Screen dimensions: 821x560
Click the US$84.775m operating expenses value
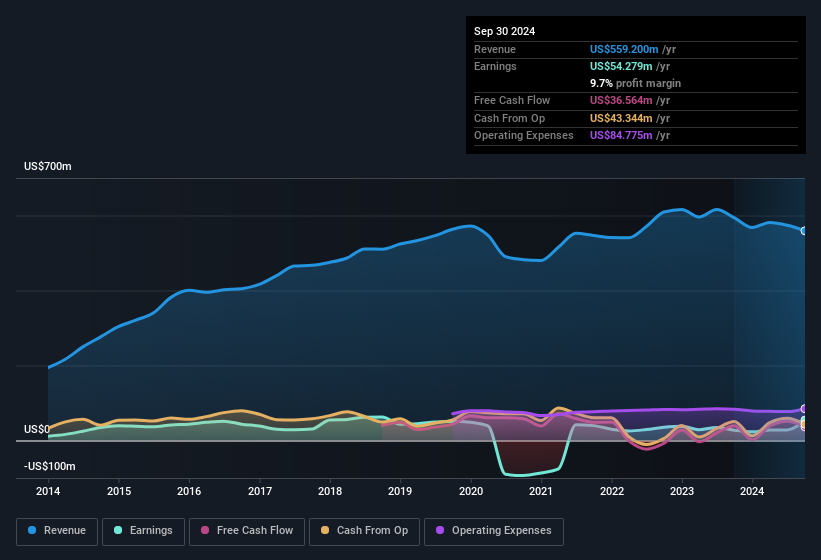621,135
